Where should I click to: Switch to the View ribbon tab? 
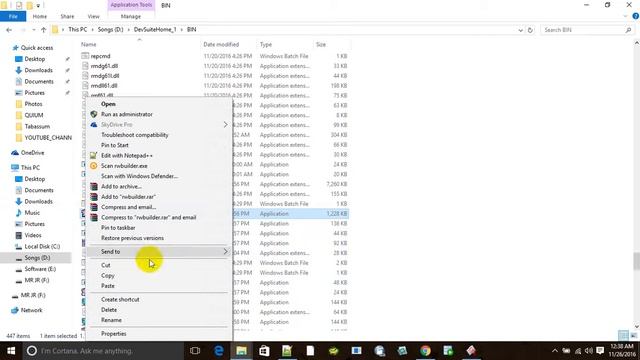[x=93, y=16]
